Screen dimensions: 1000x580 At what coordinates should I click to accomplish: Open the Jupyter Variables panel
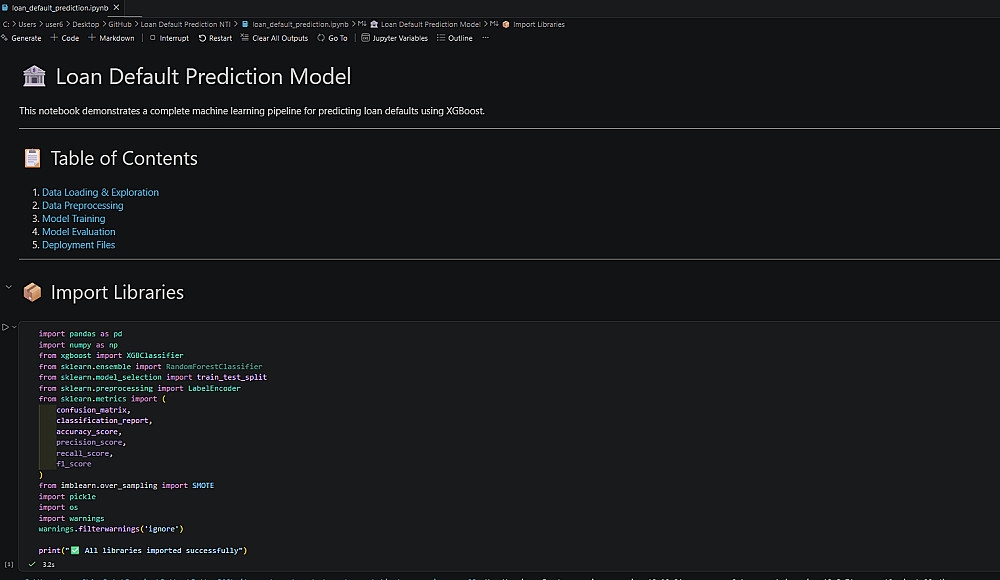(x=394, y=38)
